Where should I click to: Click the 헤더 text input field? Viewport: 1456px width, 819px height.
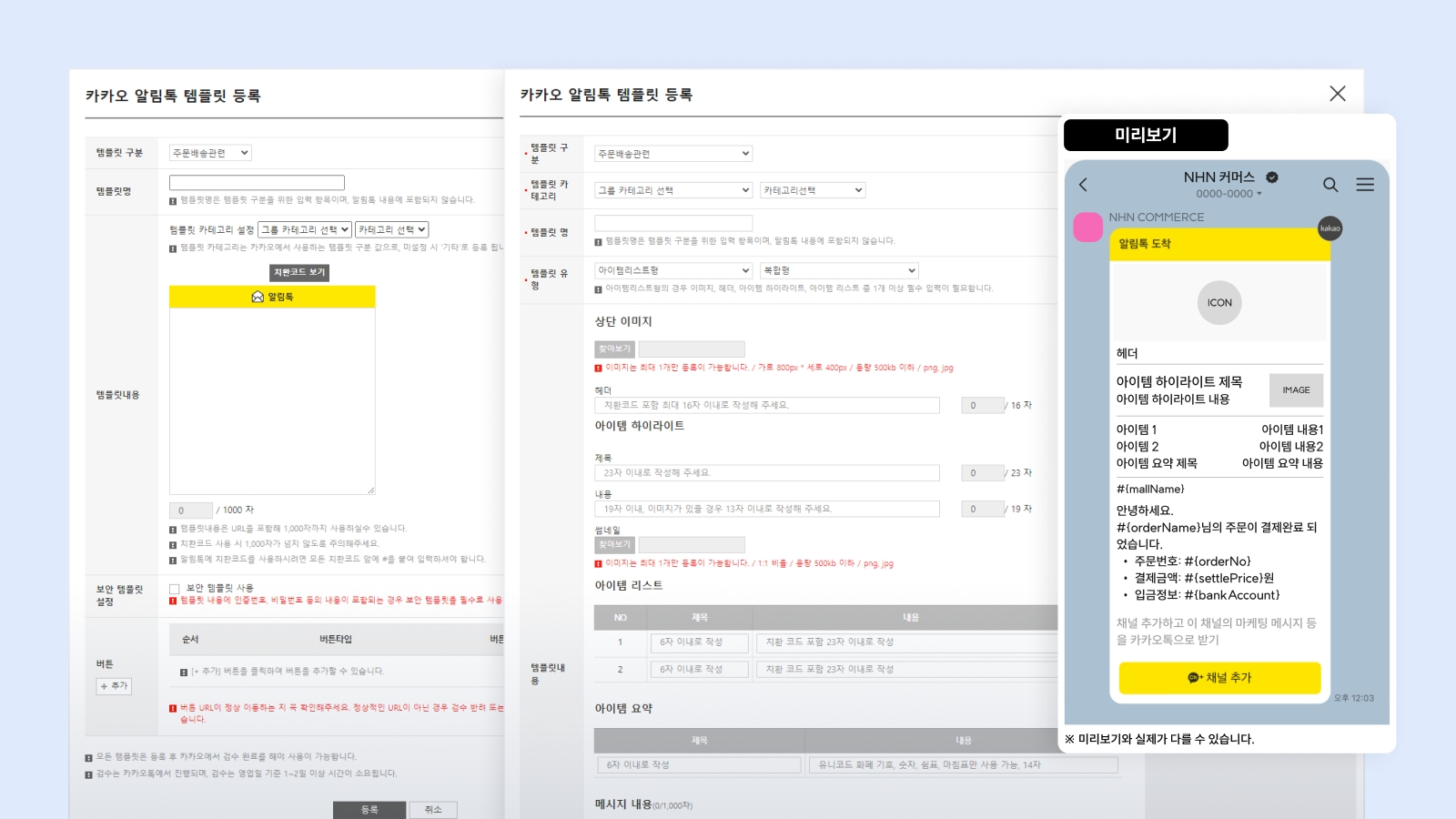[767, 405]
